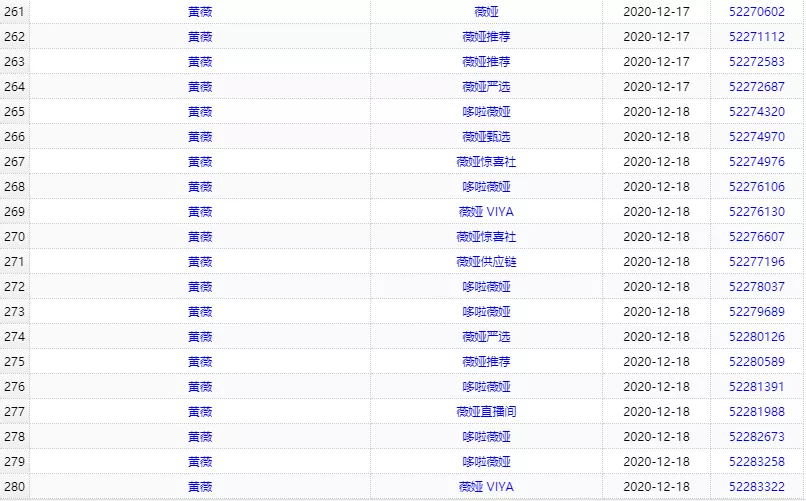Open registration number 52283322 link
Viewport: 806px width, 501px height.
pos(757,487)
